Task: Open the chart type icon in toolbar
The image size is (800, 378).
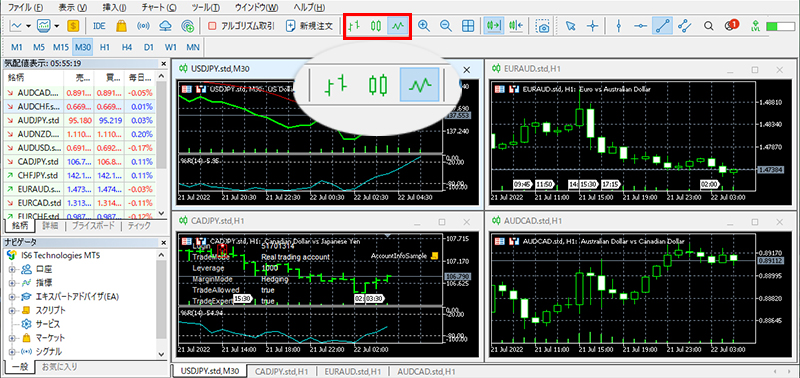Action: point(17,26)
